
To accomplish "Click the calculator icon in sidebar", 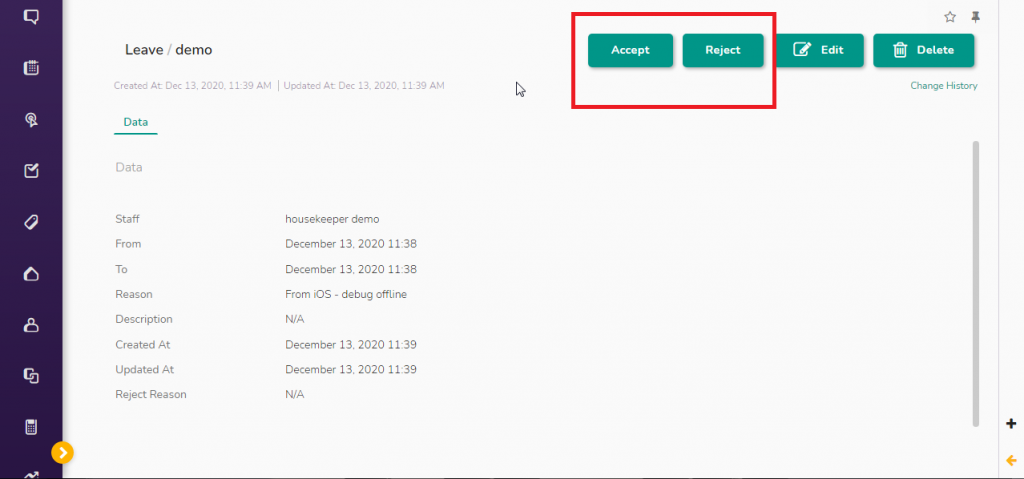I will (x=31, y=427).
